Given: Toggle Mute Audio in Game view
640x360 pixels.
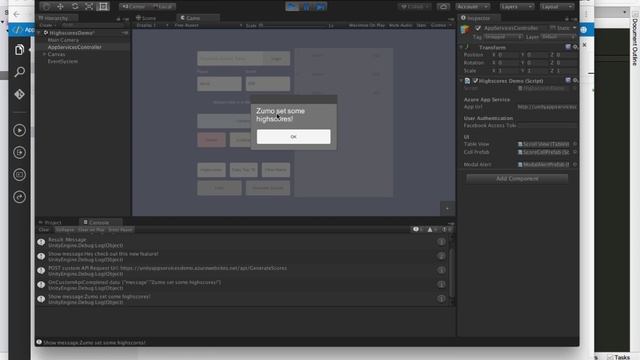Looking at the screenshot, I should [x=400, y=25].
